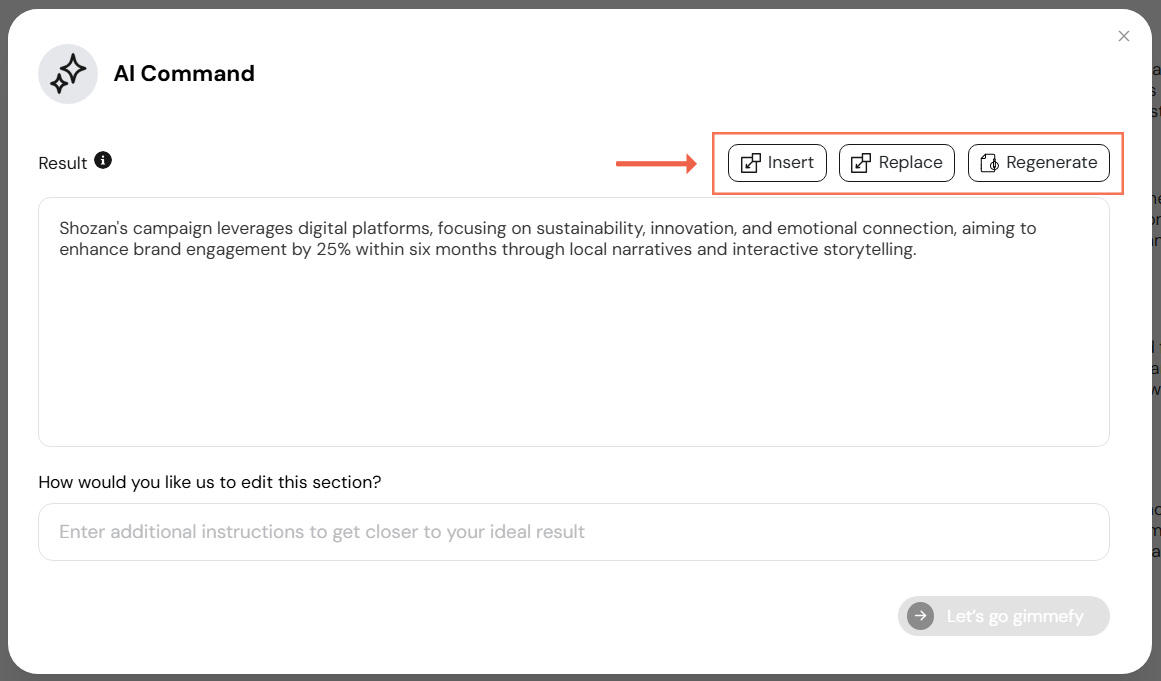Click the Replace button label text
The height and width of the screenshot is (681, 1161).
coord(910,162)
